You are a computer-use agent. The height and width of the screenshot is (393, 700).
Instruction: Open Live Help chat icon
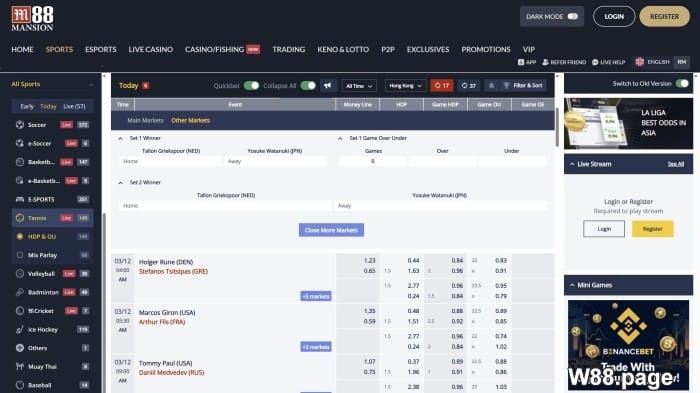pyautogui.click(x=595, y=62)
